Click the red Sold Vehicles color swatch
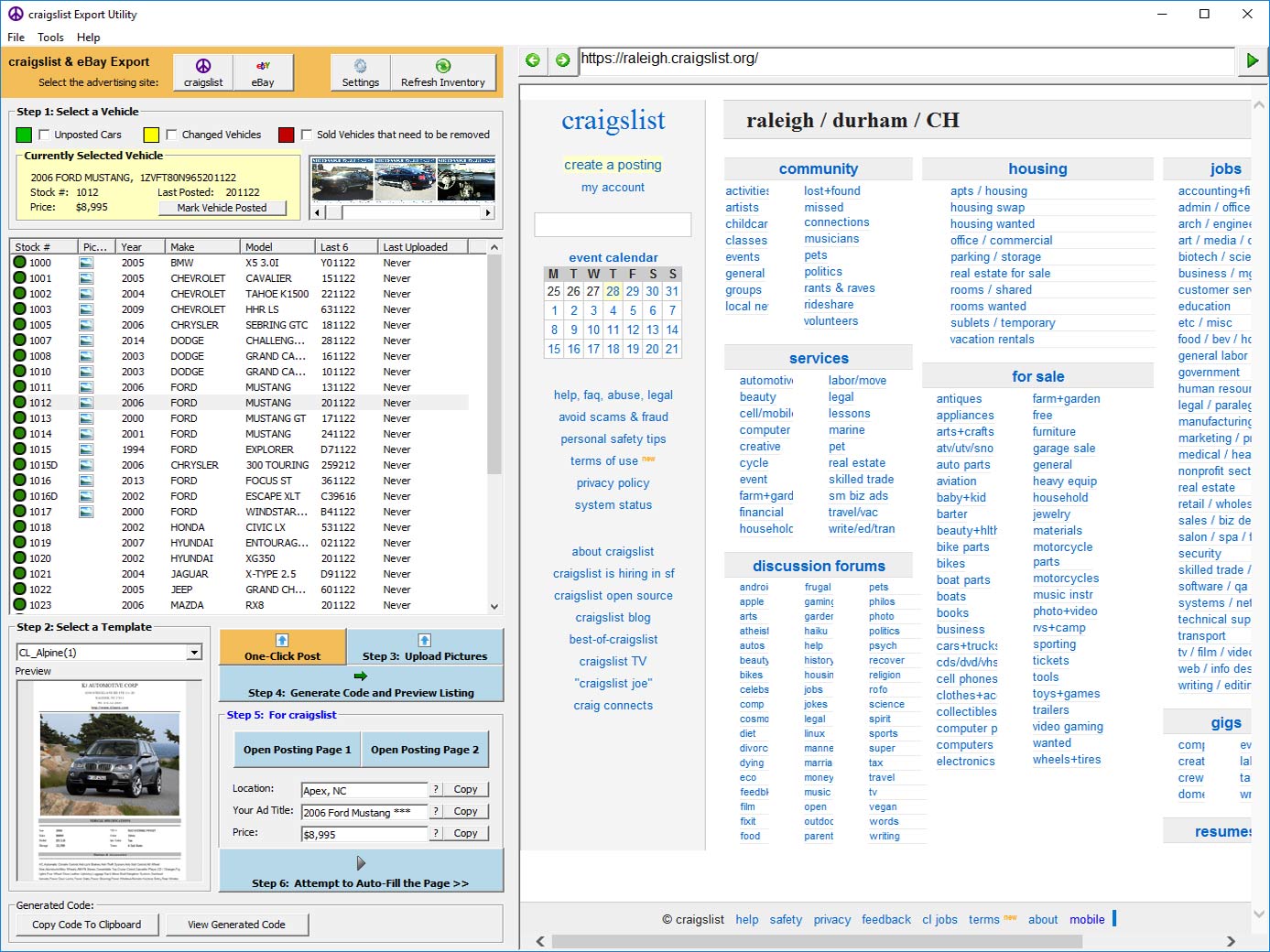 click(286, 135)
